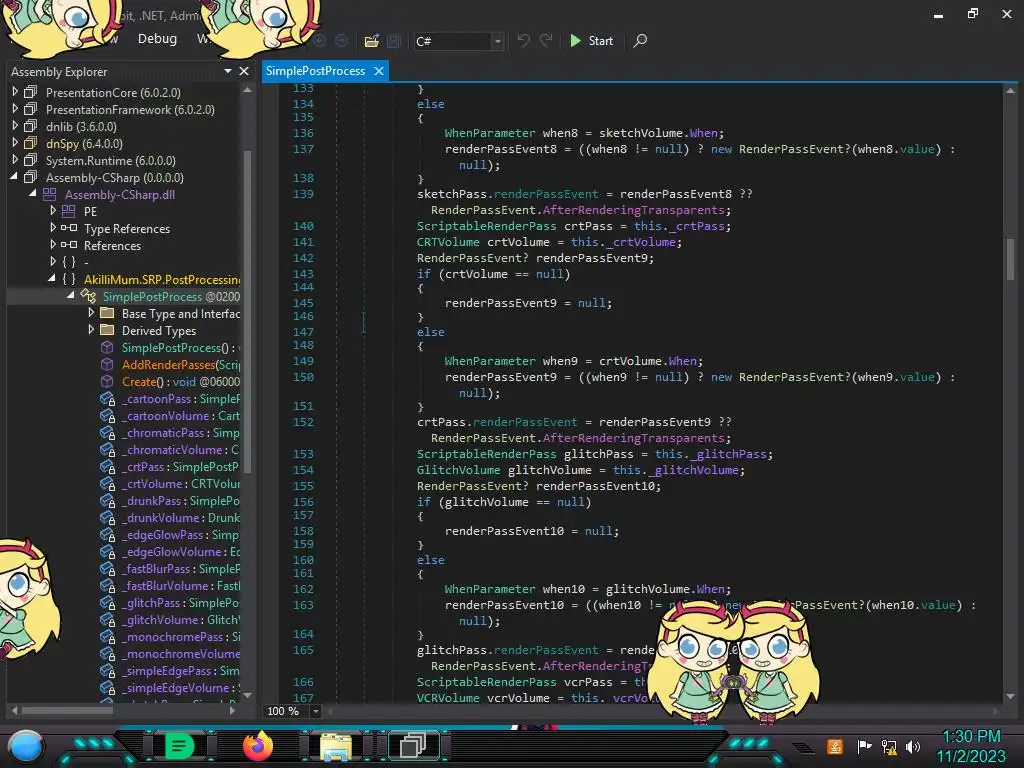This screenshot has width=1024, height=768.
Task: Open Assembly Explorer panel options arrow
Action: tap(227, 71)
